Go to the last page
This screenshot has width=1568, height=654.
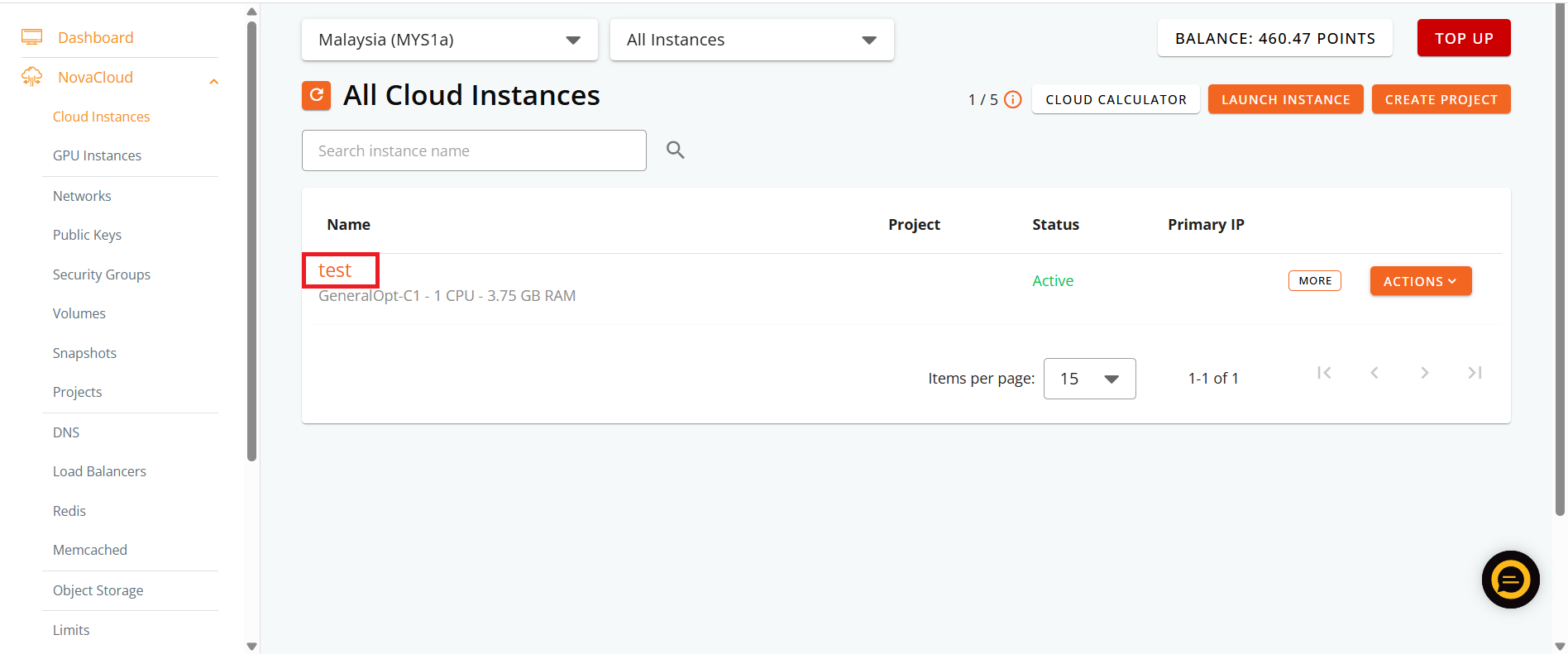[1475, 373]
